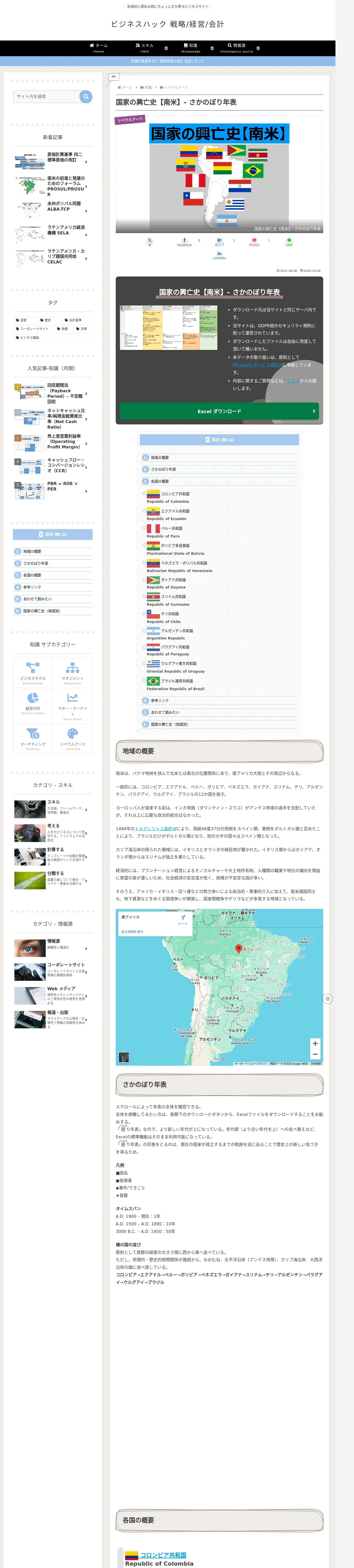Image resolution: width=354 pixels, height=1568 pixels.
Task: Click the ビジネスハック site title
Action: click(167, 24)
